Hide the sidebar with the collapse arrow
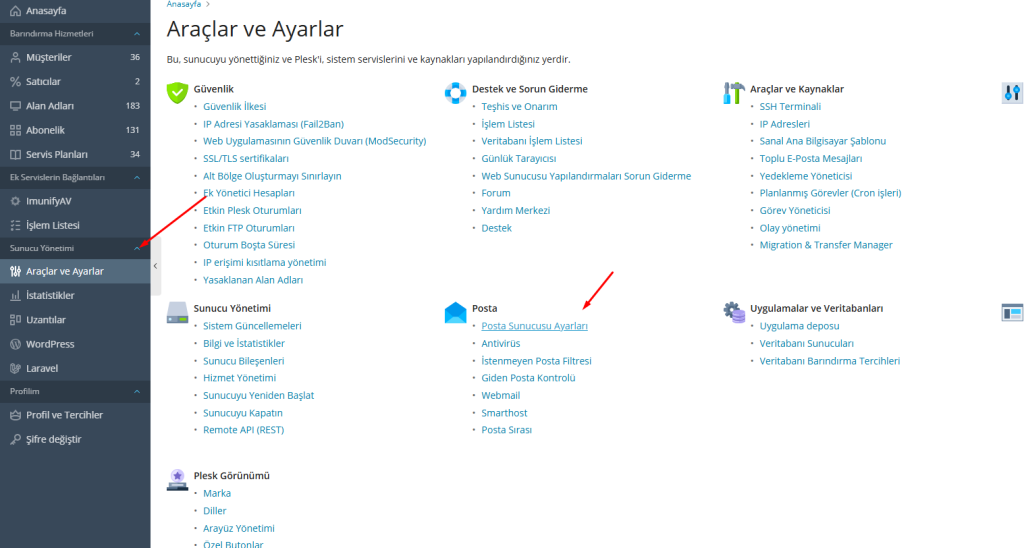The height and width of the screenshot is (548, 1024). click(x=155, y=266)
